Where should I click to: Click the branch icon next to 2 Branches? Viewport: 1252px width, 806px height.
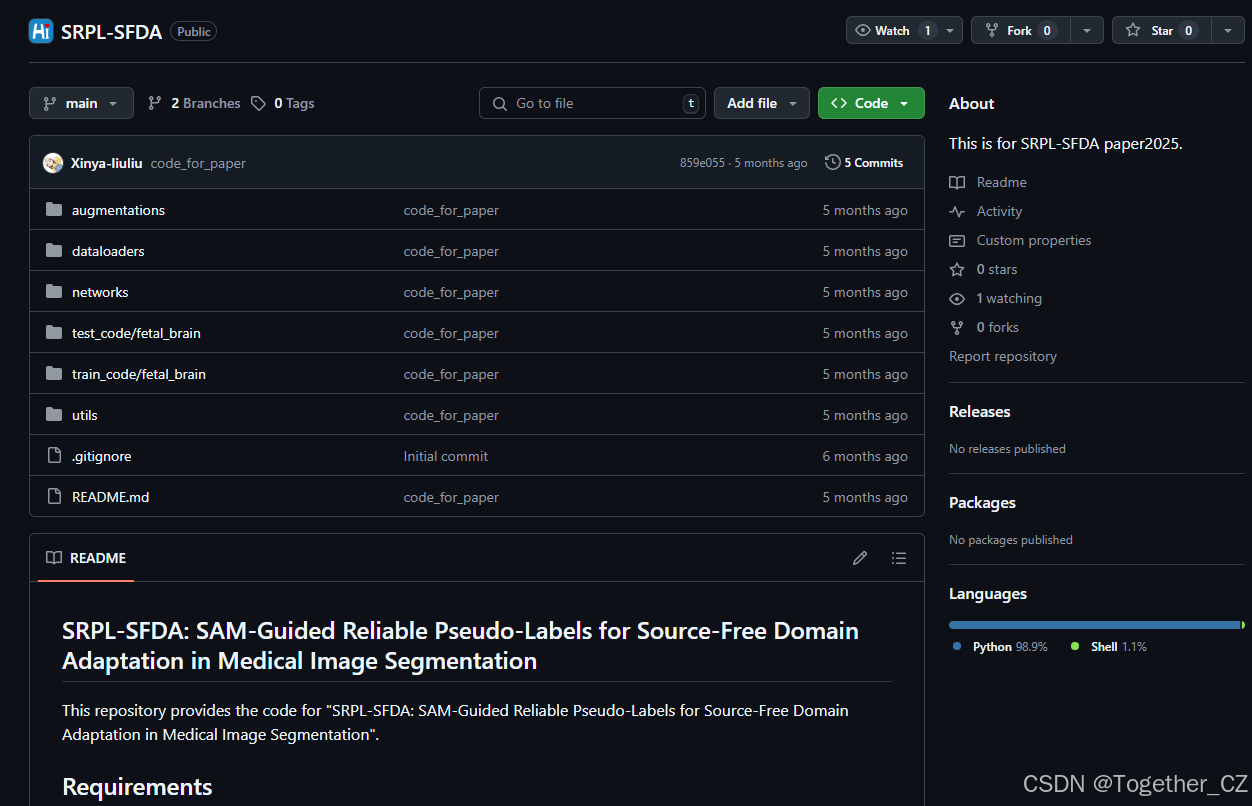tap(155, 103)
